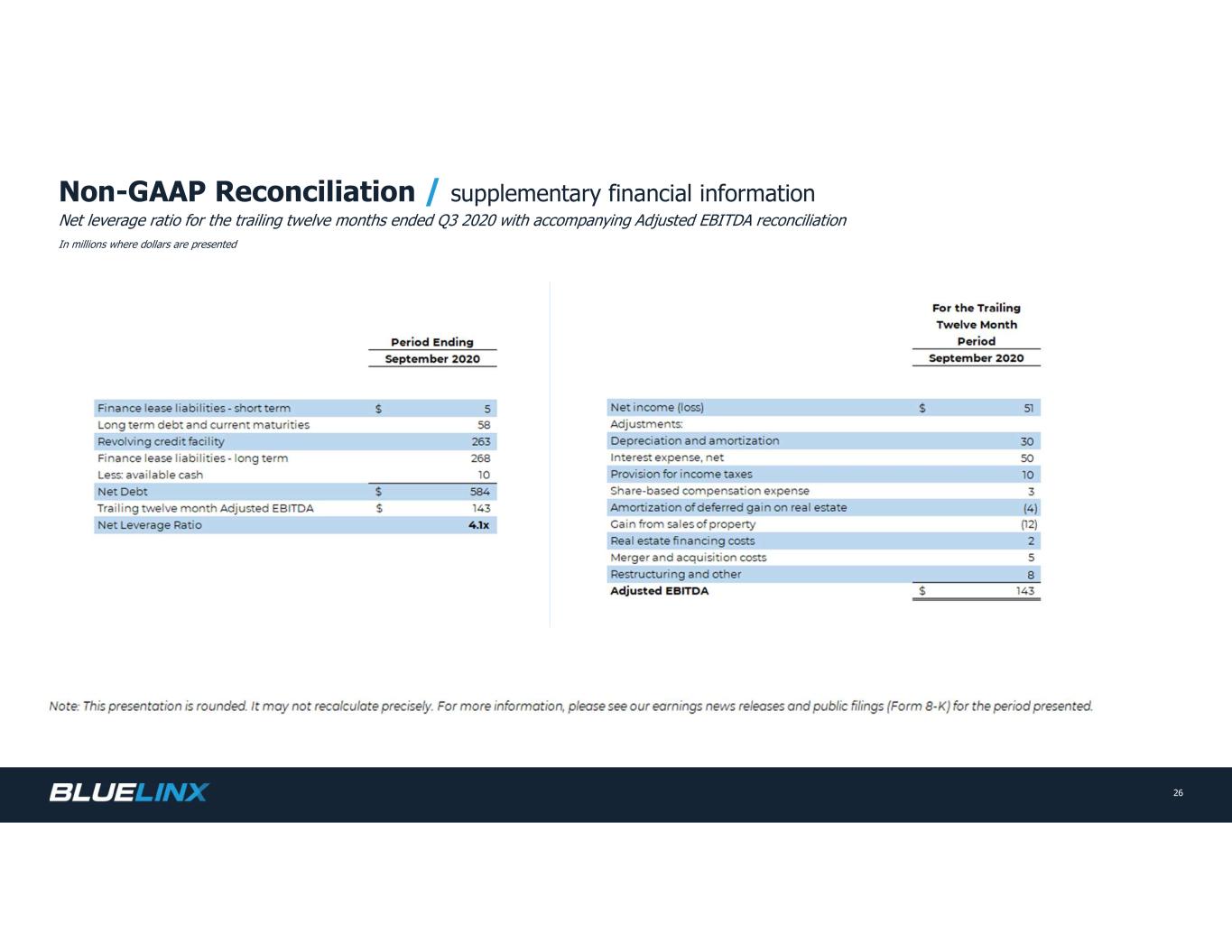1232x952 pixels.
Task: Click the Adjusted EBITDA total value 143
Action: (x=1024, y=591)
